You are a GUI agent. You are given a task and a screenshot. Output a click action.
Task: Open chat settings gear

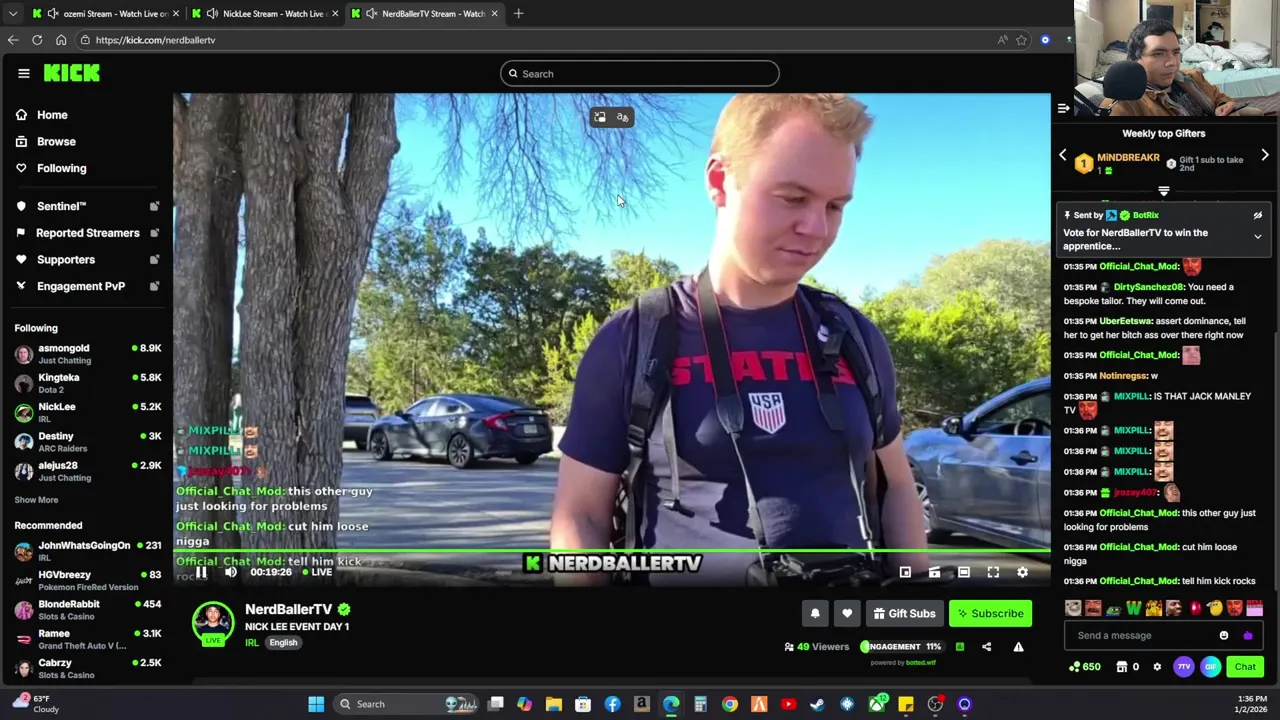1157,667
